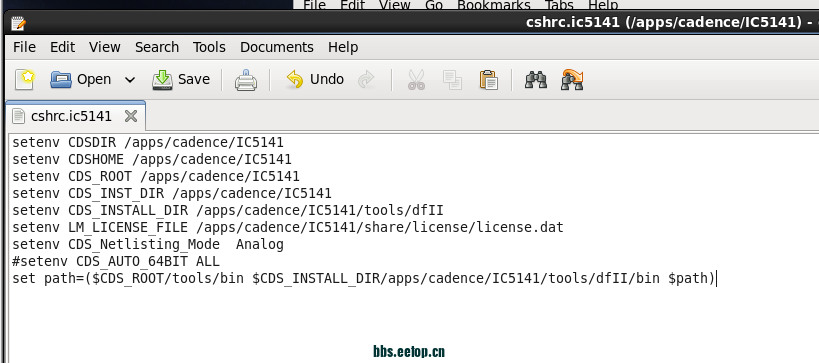
Task: Open the Search menu
Action: [x=157, y=47]
